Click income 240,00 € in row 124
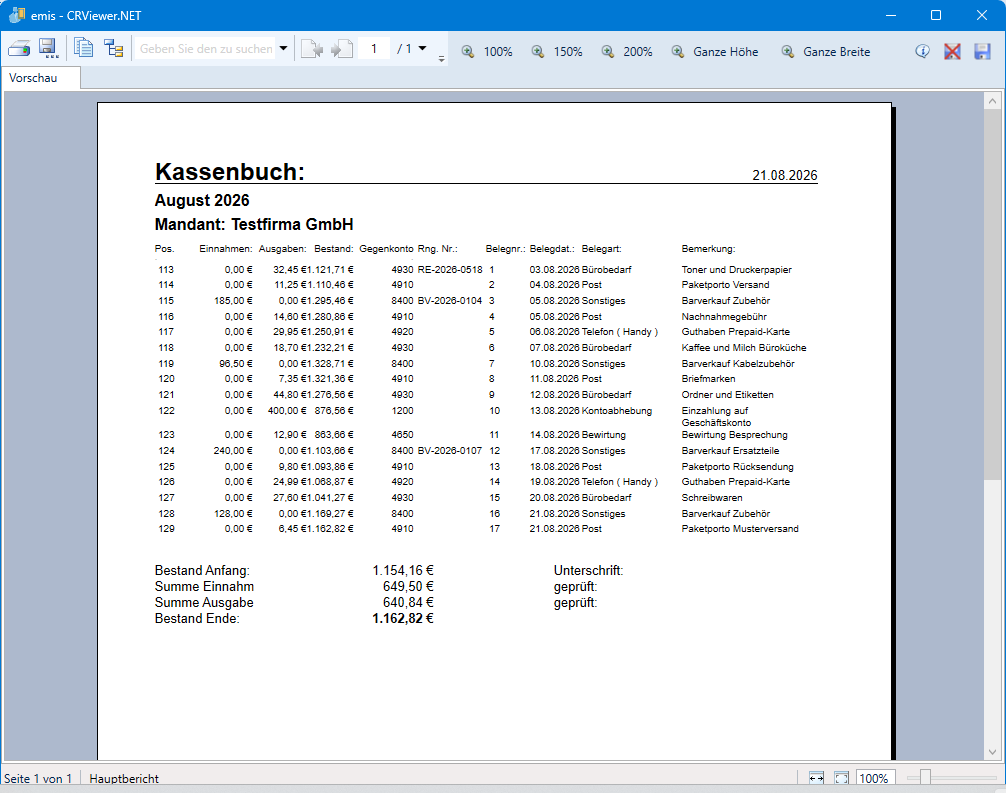 tap(233, 450)
